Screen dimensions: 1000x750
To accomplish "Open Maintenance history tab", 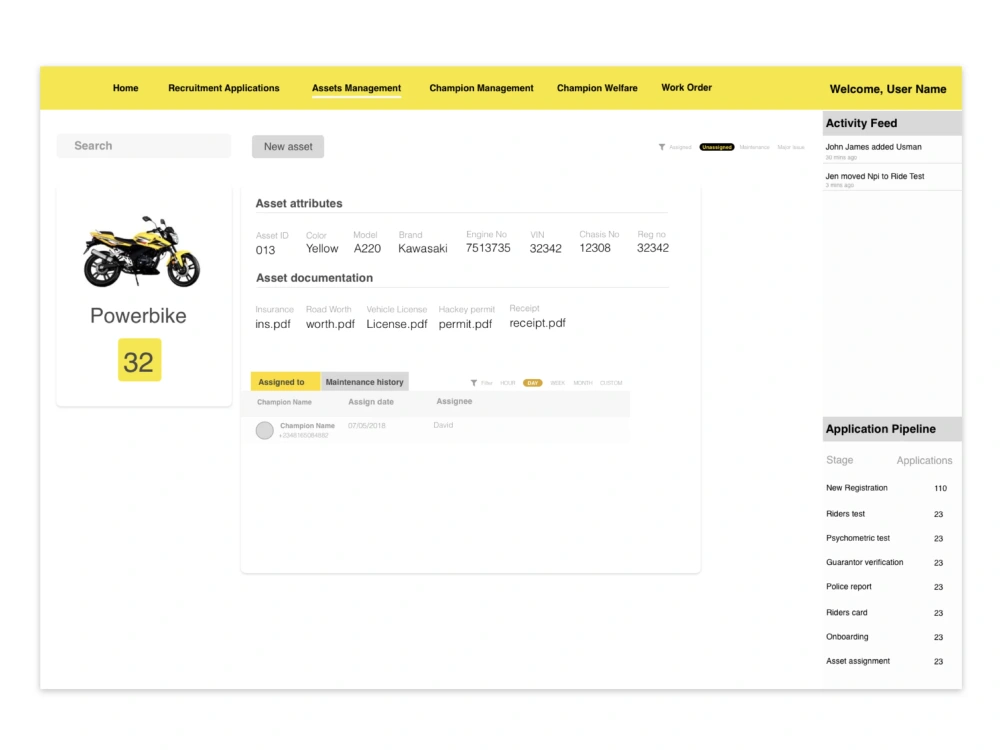I will point(365,381).
